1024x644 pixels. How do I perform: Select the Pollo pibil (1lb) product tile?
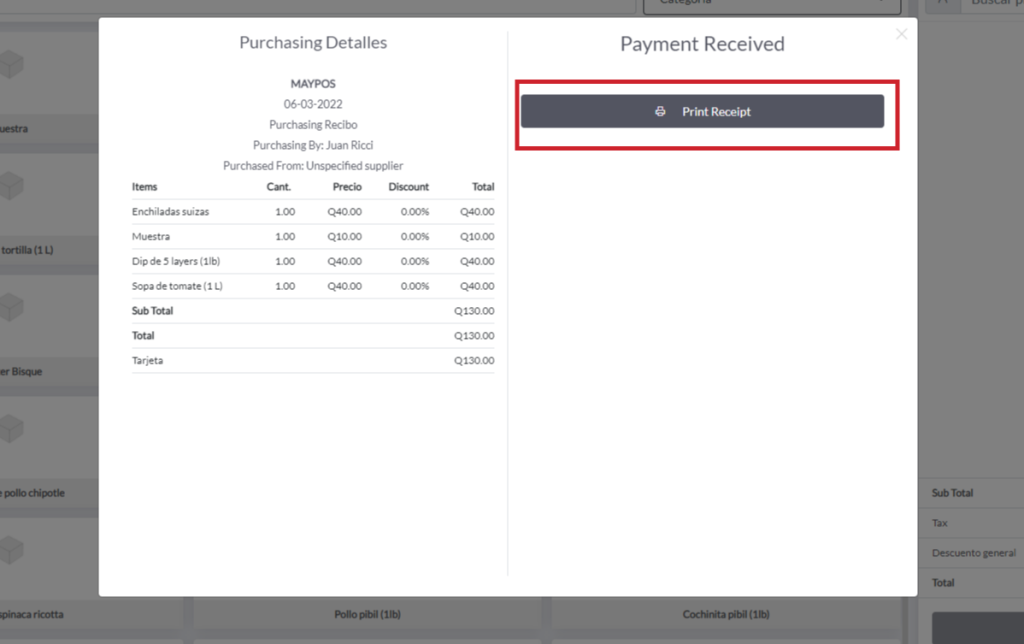click(366, 614)
